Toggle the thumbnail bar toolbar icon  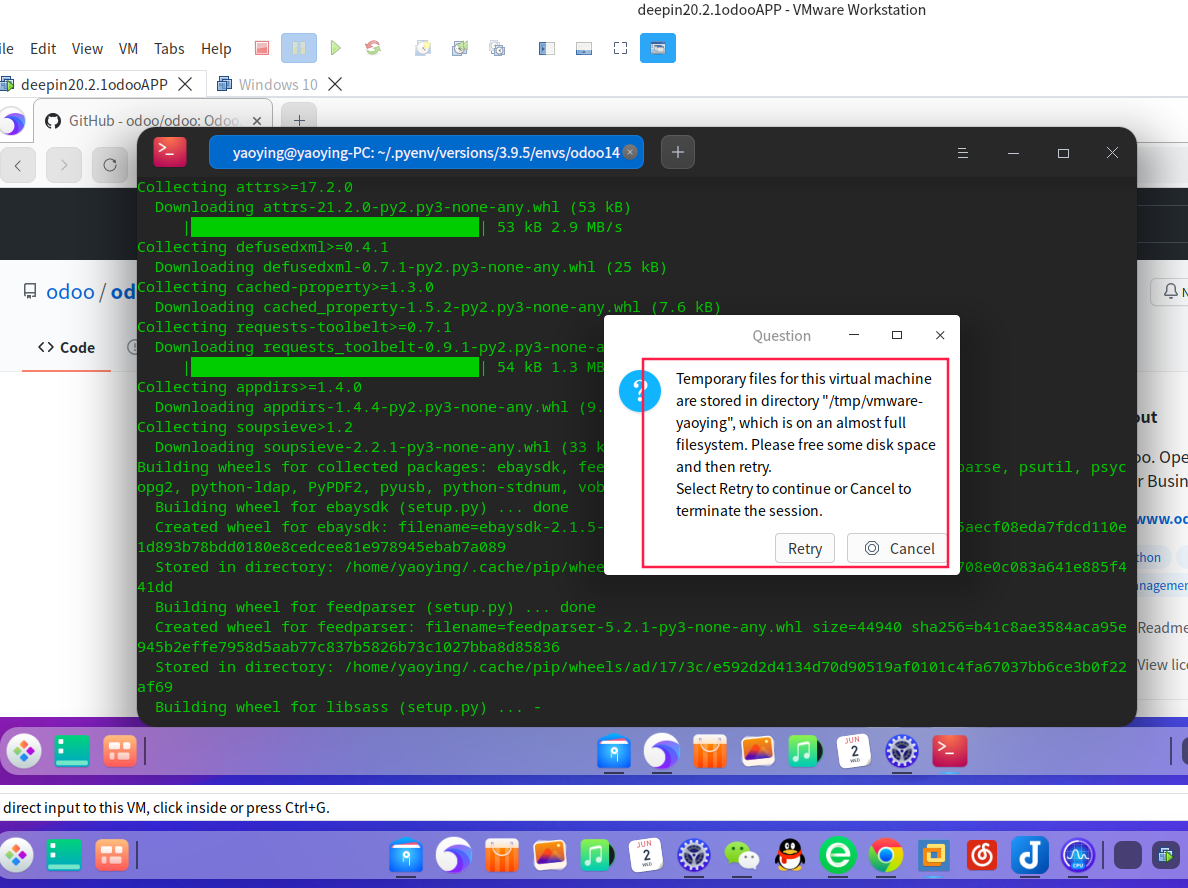point(583,48)
